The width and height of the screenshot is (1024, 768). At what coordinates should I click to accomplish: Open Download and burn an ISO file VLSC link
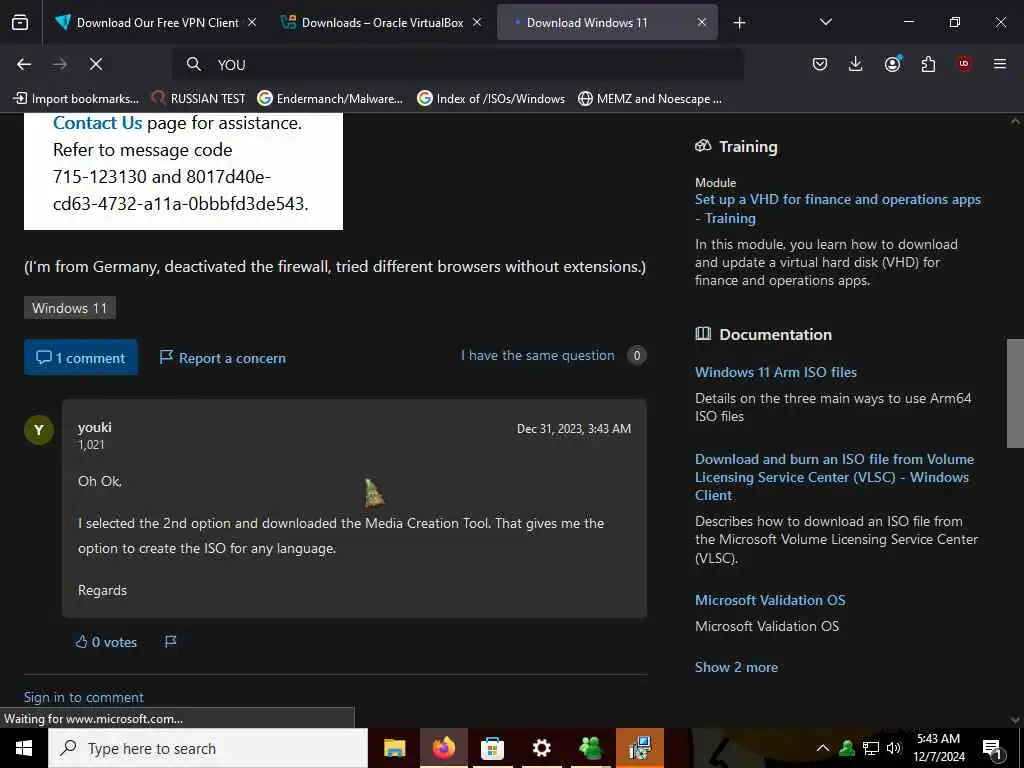[x=834, y=477]
